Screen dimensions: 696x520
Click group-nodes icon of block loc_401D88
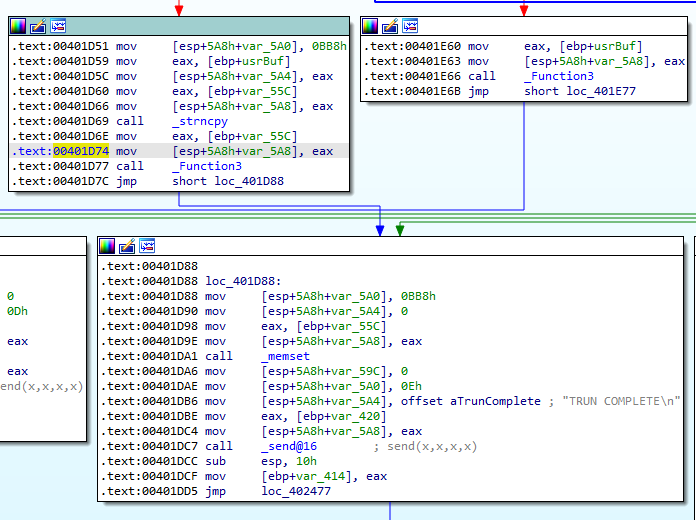coord(147,246)
